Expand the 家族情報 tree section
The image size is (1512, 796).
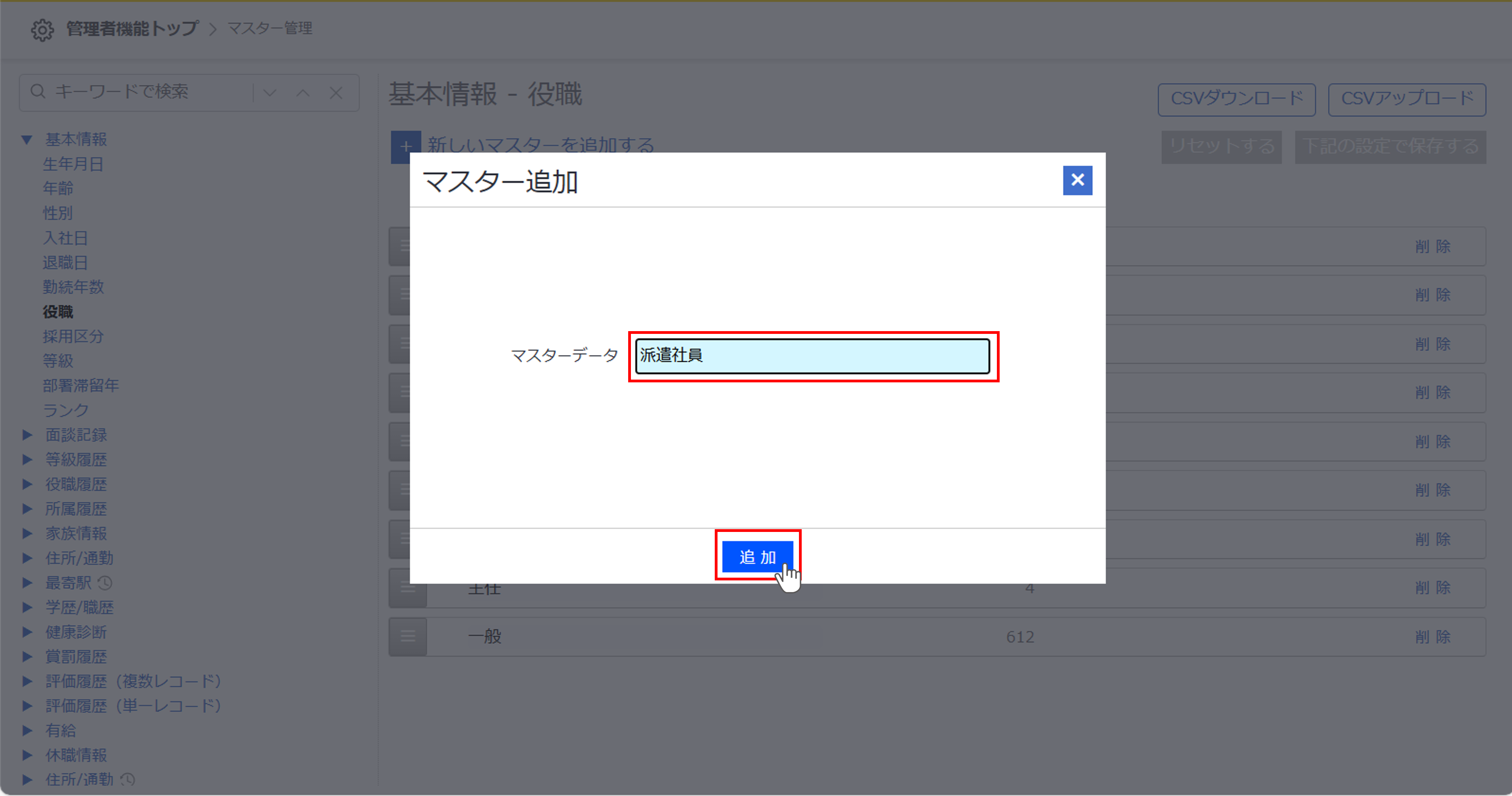coord(27,533)
